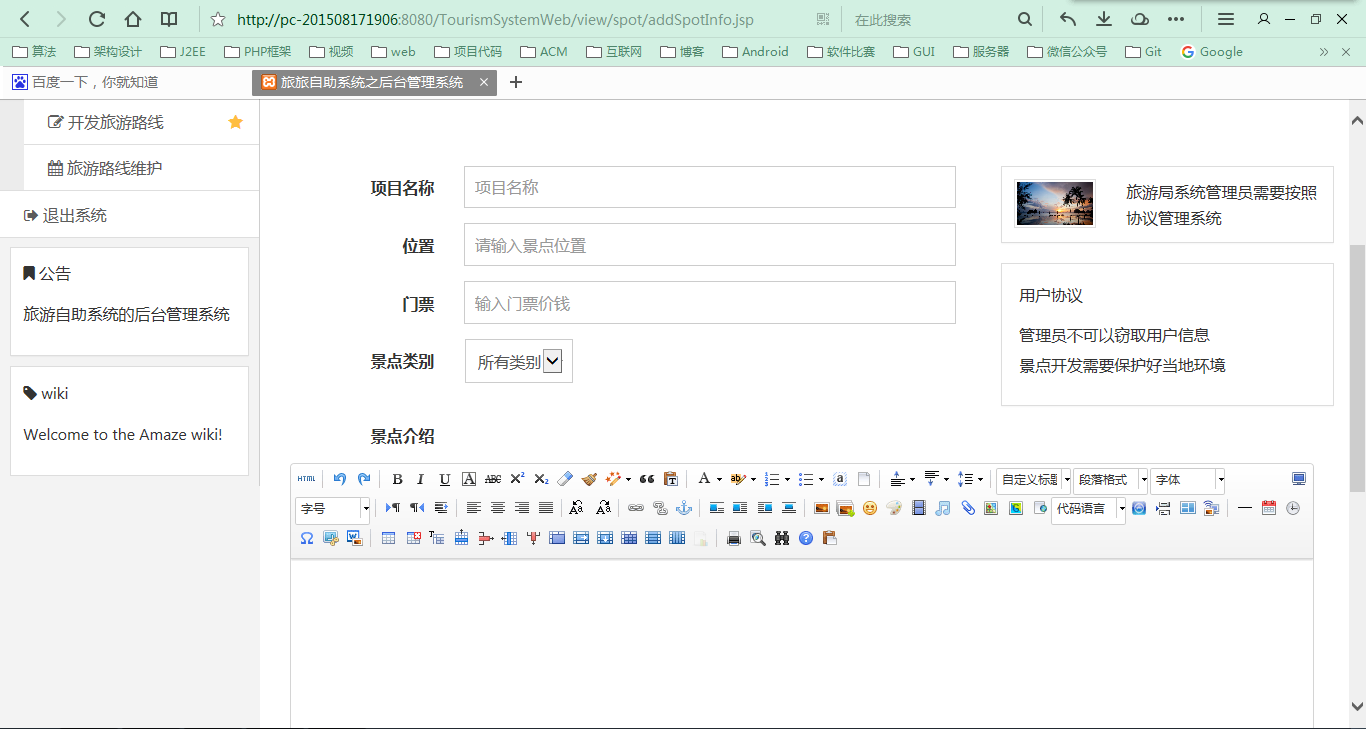The image size is (1366, 729).
Task: Insert emoticon via smiley icon
Action: 870,508
